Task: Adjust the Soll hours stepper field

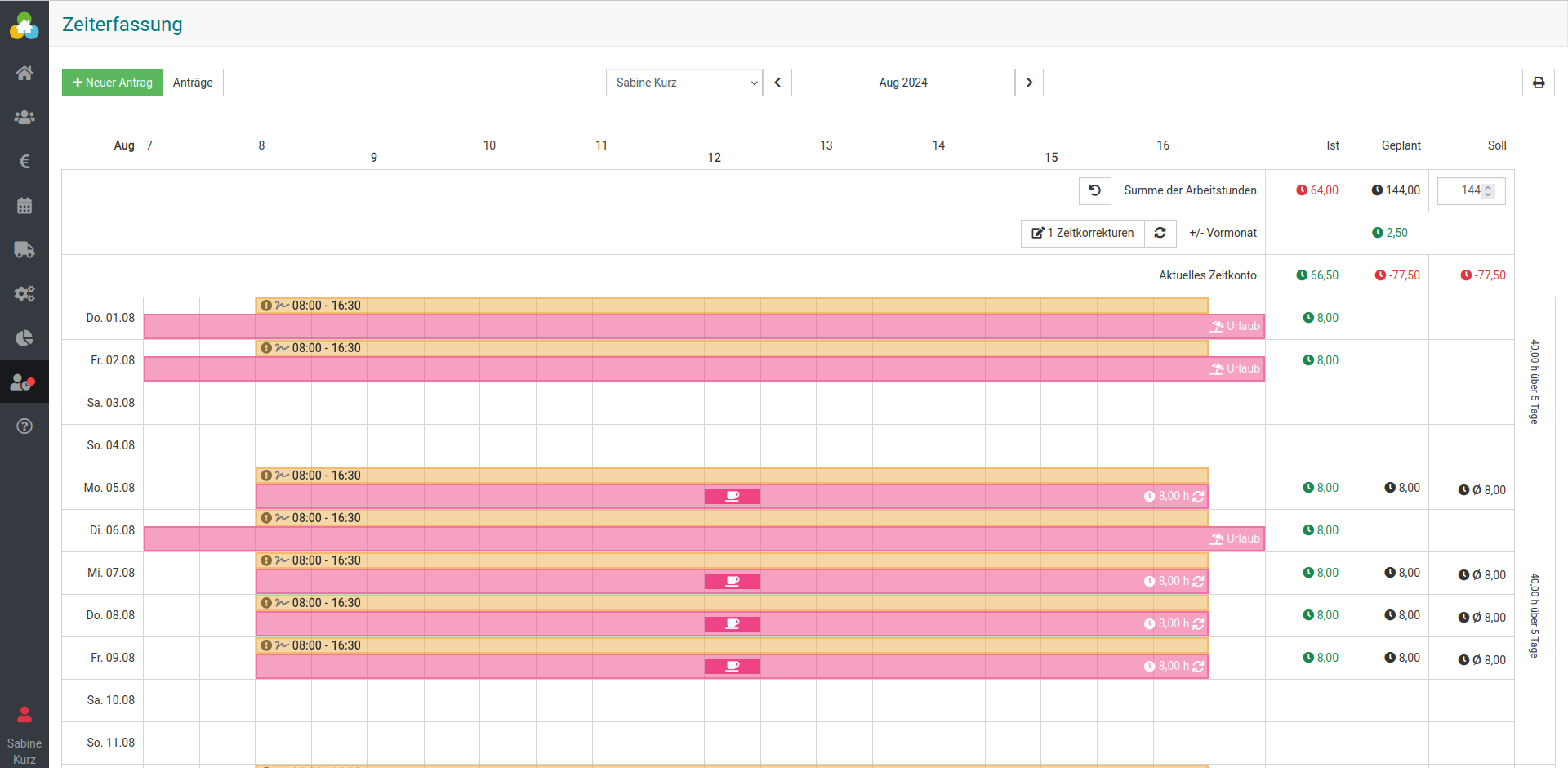Action: pyautogui.click(x=1471, y=190)
